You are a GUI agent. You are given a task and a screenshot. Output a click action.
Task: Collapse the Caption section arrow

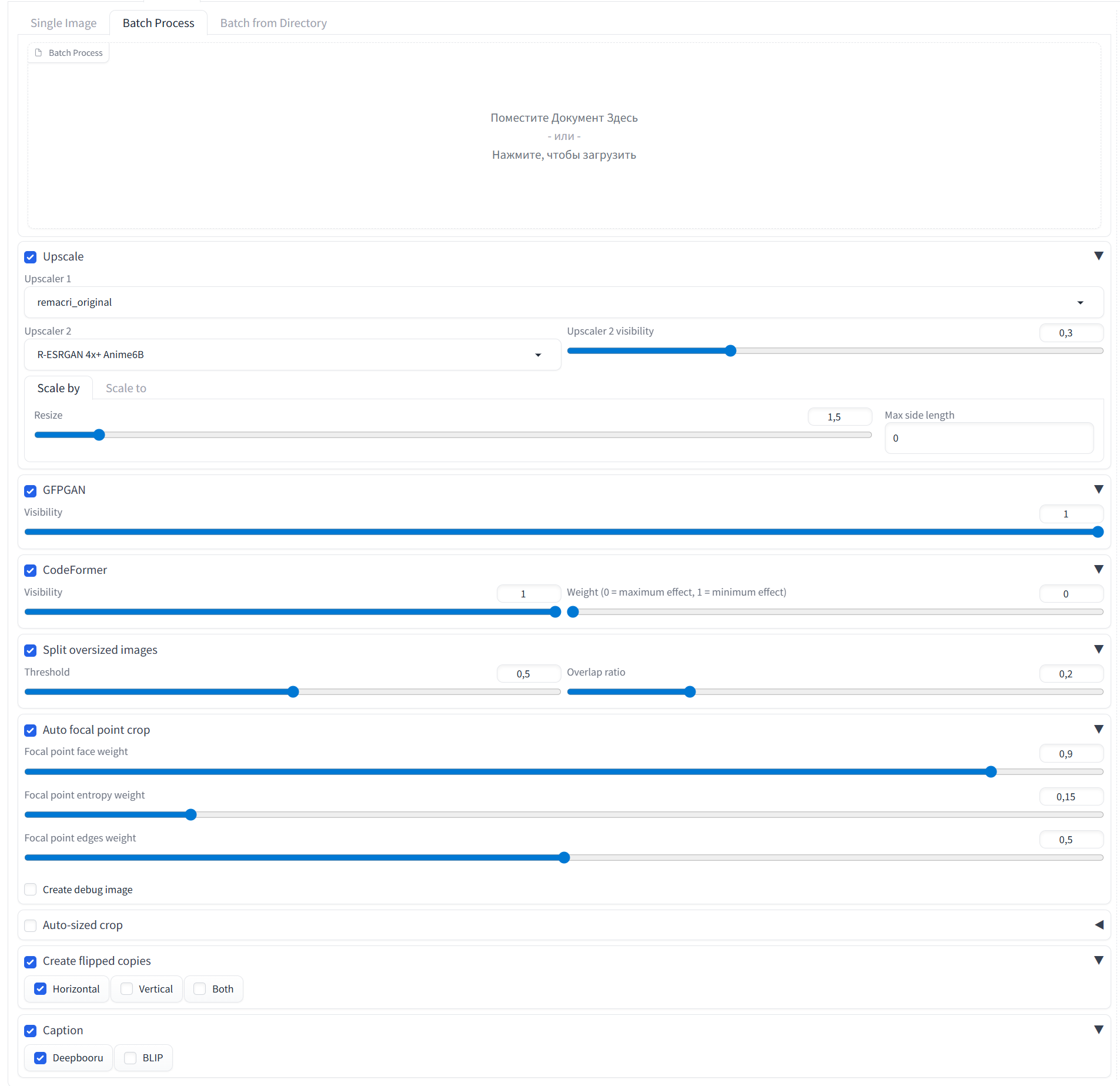pyautogui.click(x=1098, y=1030)
